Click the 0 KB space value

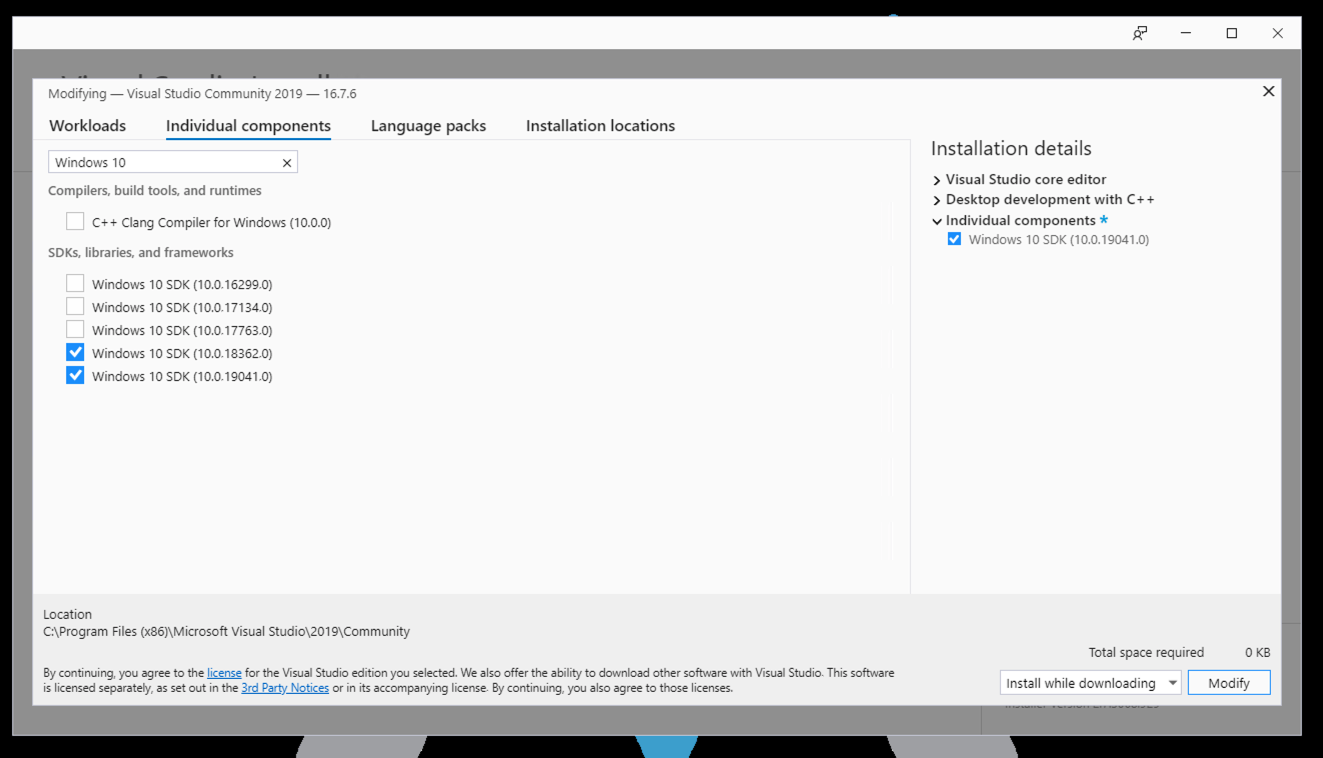[1257, 653]
